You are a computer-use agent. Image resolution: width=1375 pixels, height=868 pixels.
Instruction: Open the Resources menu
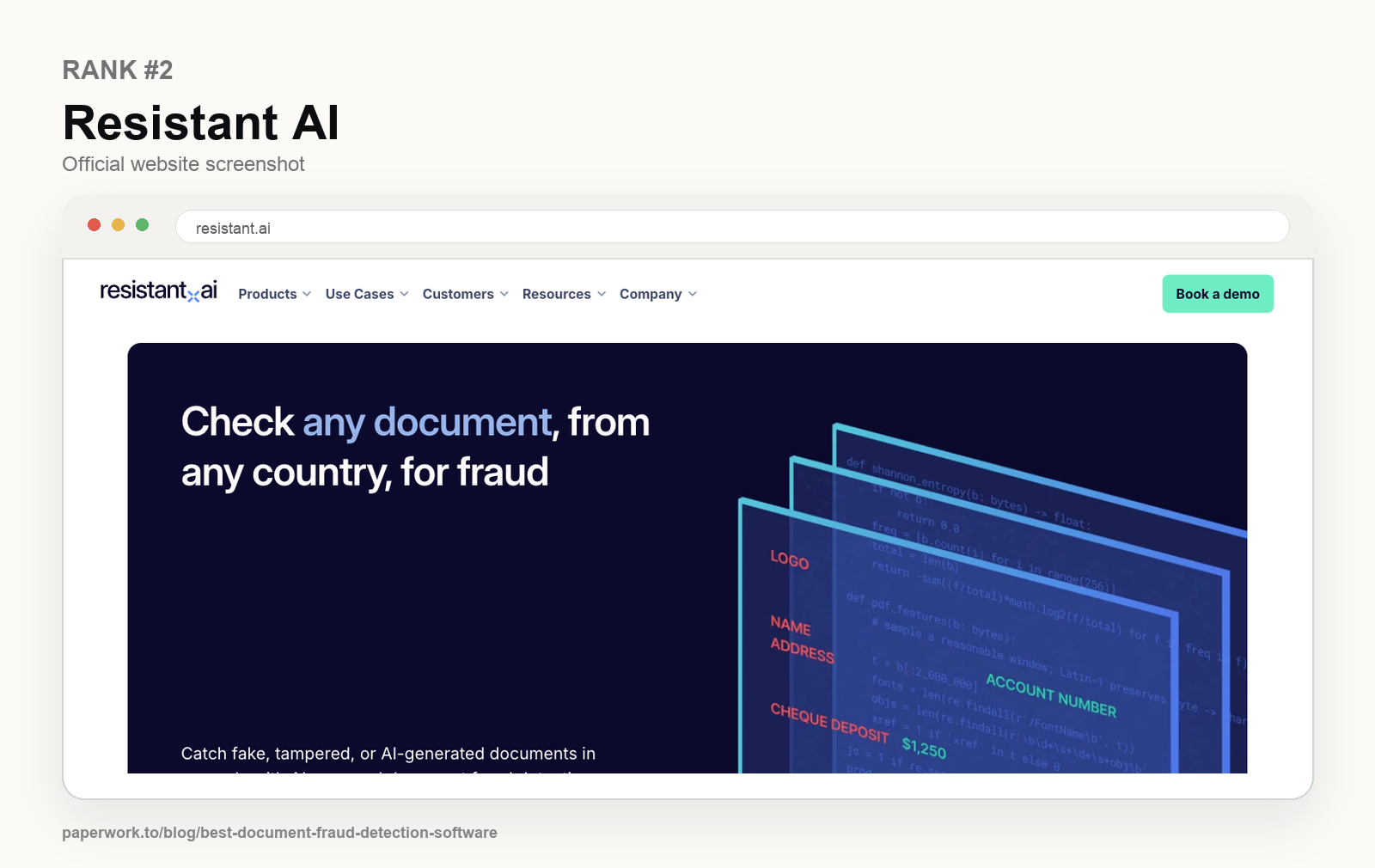coord(556,294)
